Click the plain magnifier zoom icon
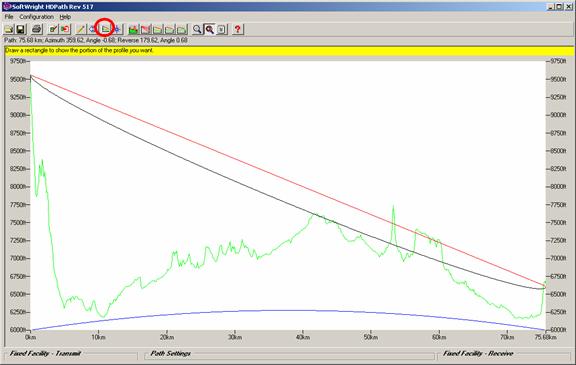The width and height of the screenshot is (576, 365). 197,29
